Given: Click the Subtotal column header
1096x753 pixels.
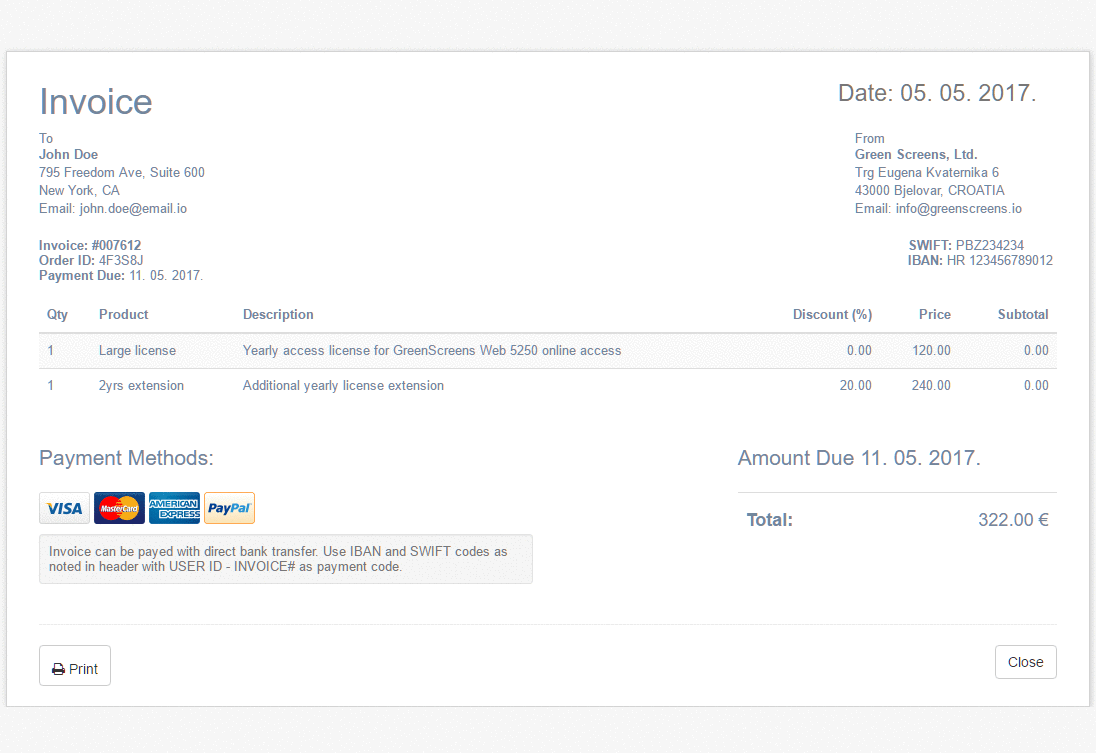Looking at the screenshot, I should click(1022, 314).
